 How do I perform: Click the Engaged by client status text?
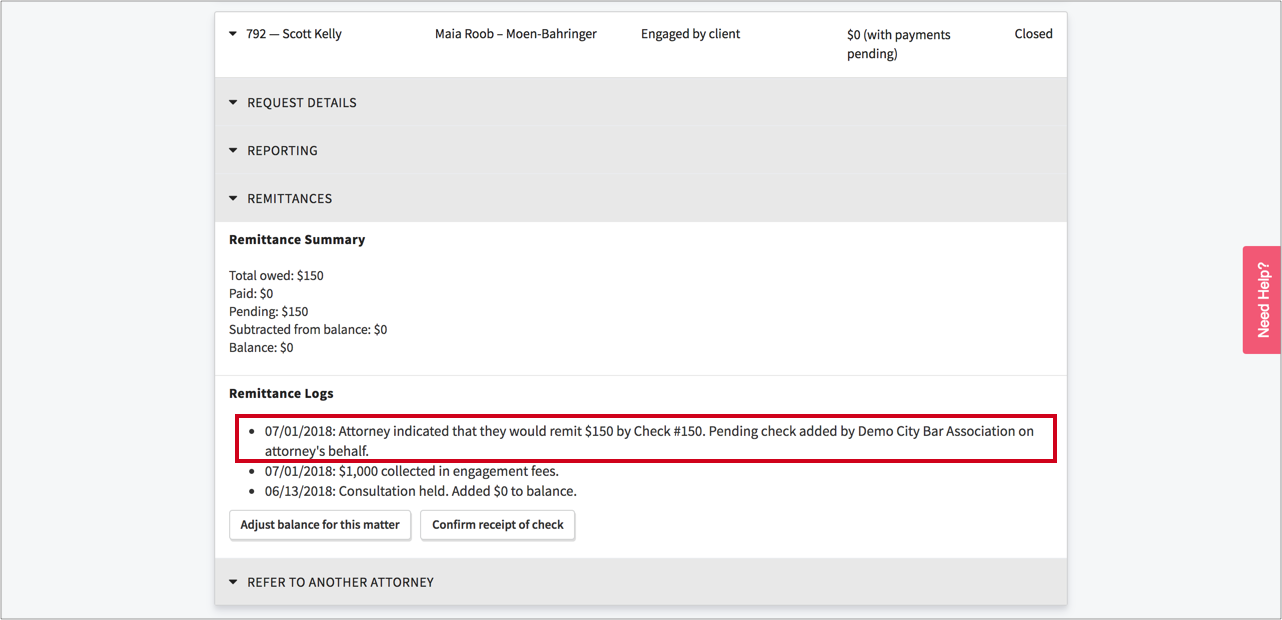coord(690,34)
